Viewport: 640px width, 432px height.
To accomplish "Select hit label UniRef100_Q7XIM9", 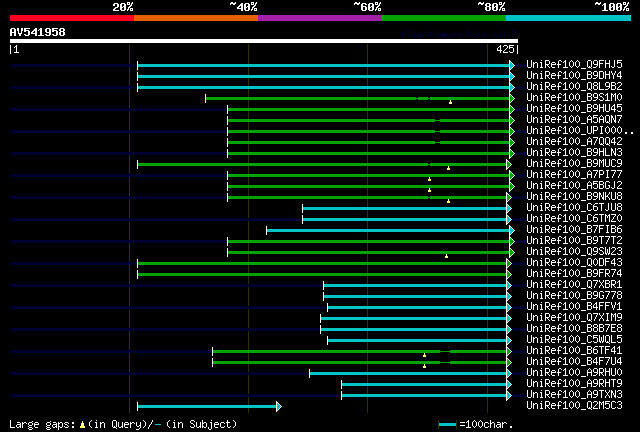I will point(574,318).
